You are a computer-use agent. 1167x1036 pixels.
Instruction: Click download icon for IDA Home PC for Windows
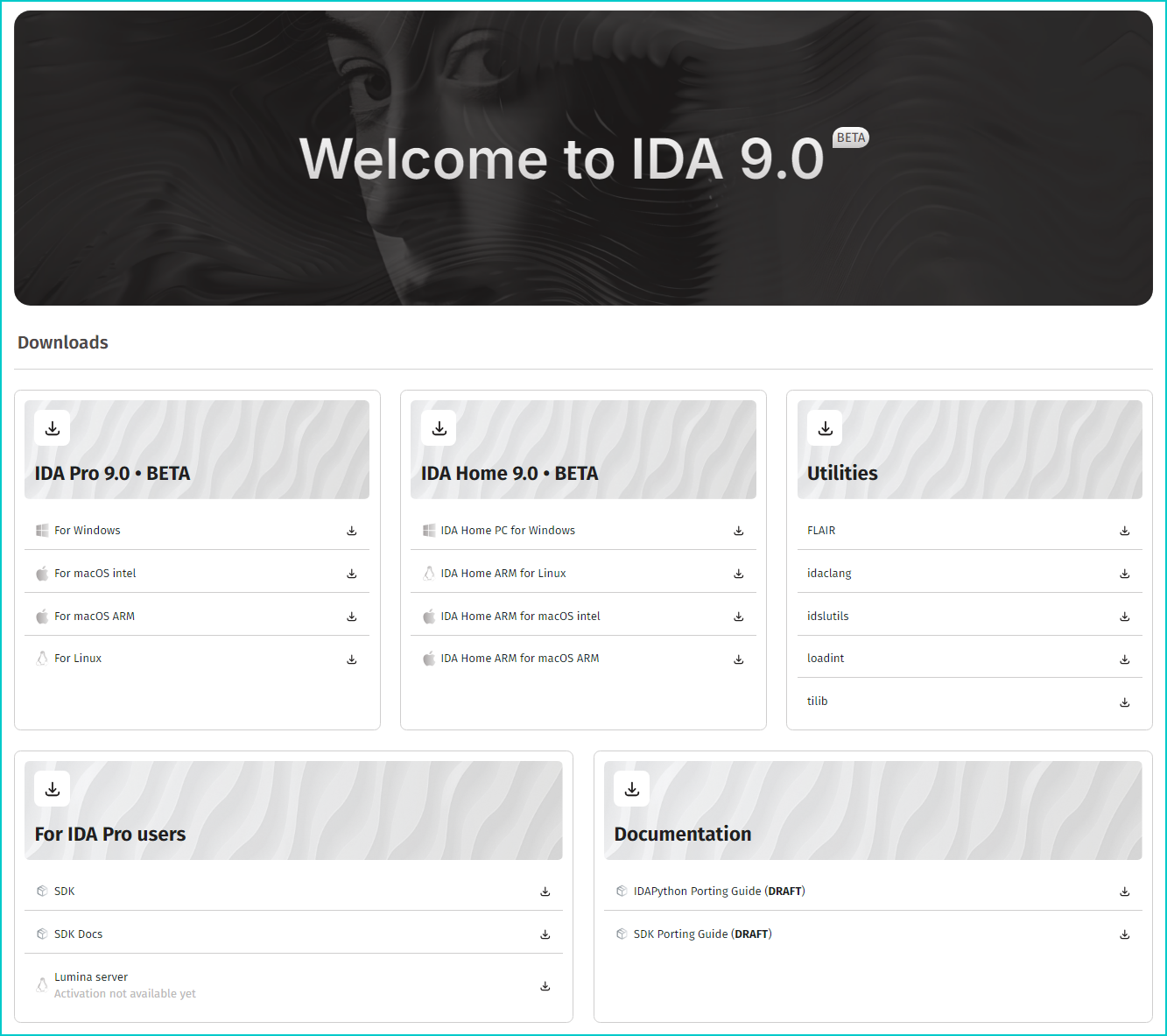pos(739,531)
